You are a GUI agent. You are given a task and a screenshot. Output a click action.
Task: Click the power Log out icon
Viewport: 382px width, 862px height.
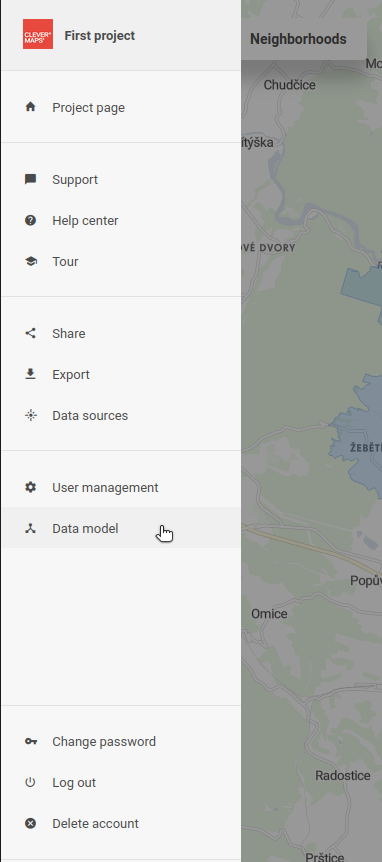point(30,782)
